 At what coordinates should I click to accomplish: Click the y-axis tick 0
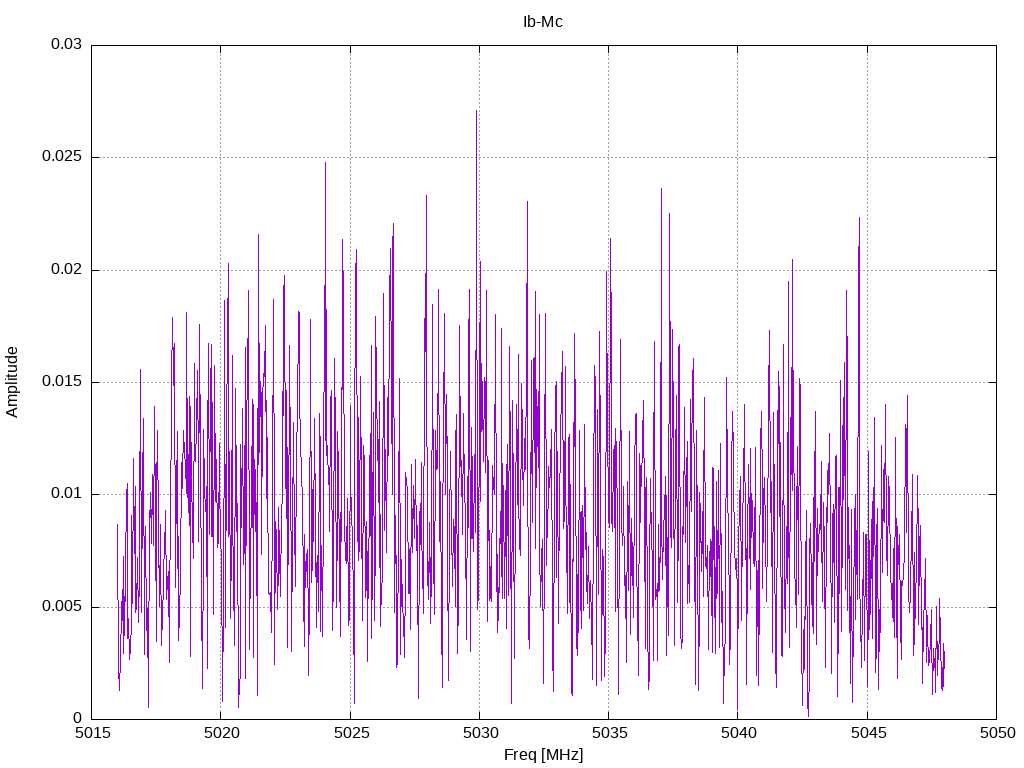point(78,718)
